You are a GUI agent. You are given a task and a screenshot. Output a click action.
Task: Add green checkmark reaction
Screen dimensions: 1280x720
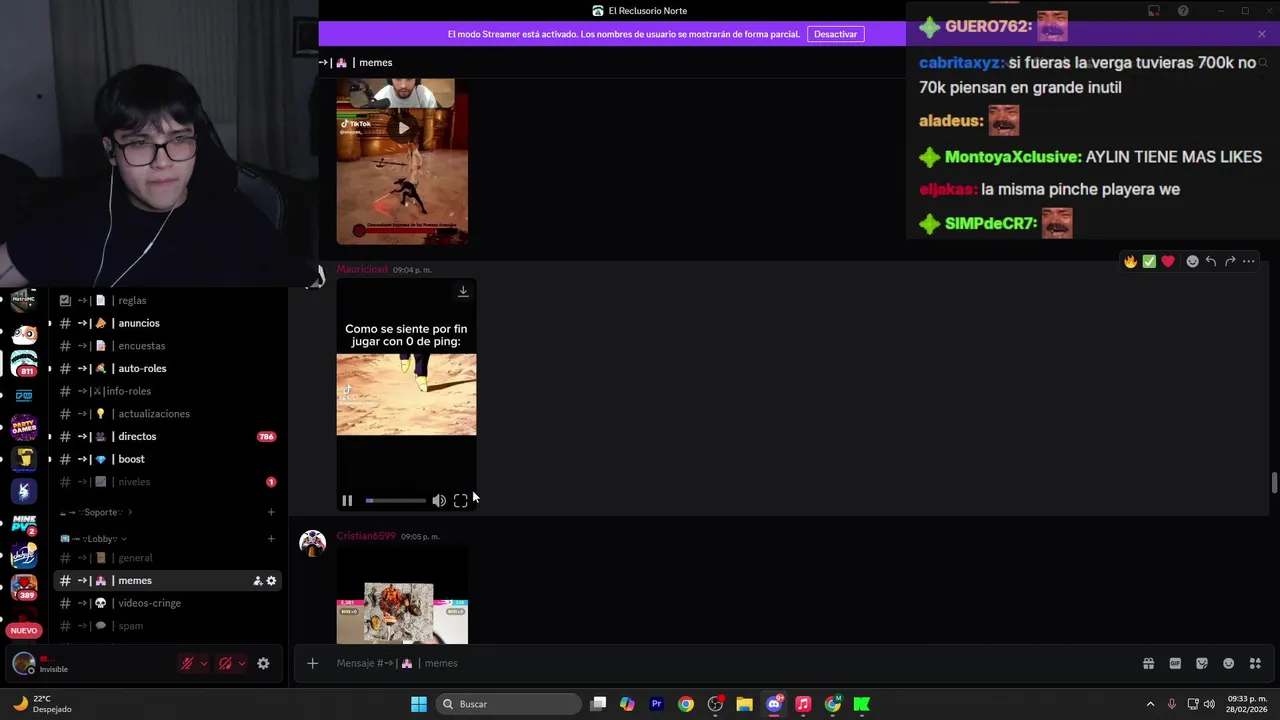click(1149, 261)
